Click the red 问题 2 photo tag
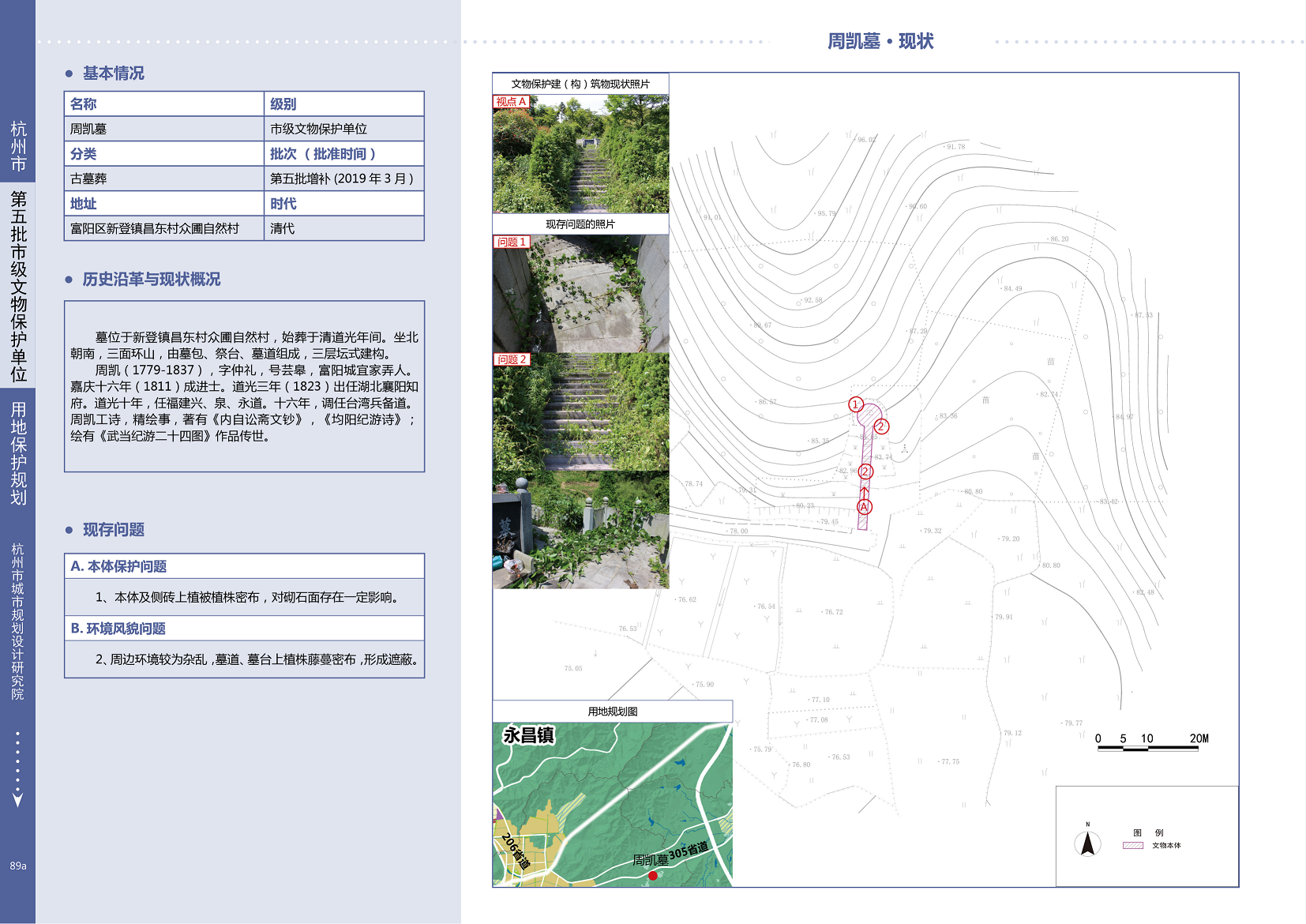 [x=511, y=359]
